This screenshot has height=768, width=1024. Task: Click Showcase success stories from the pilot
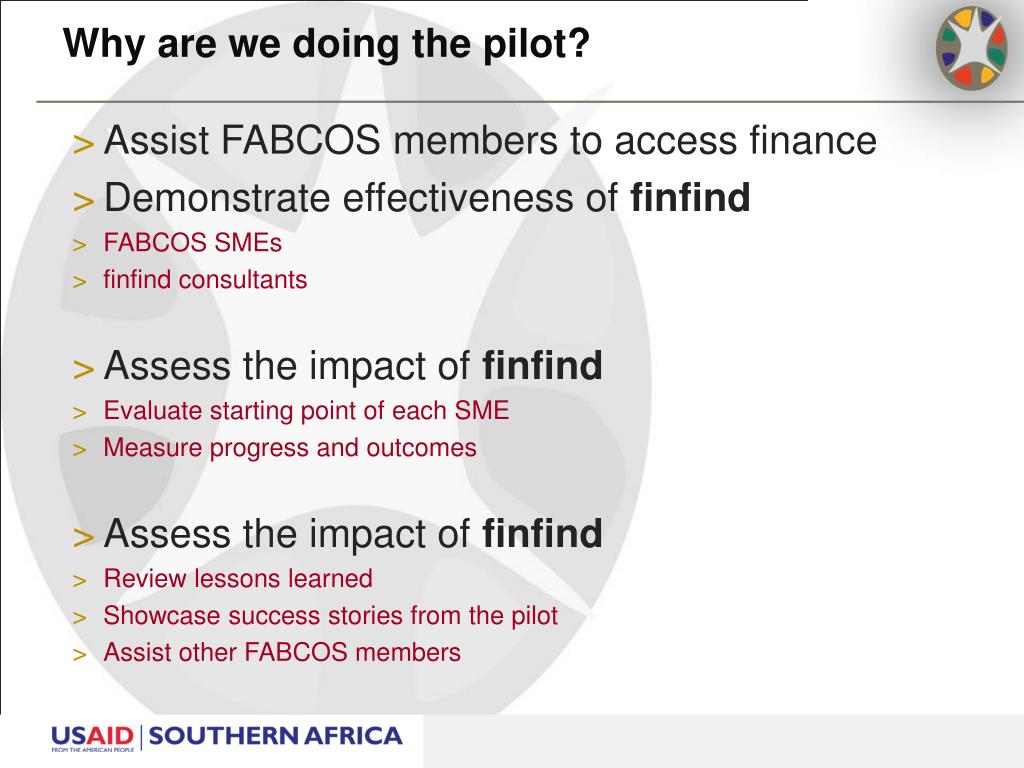point(330,616)
